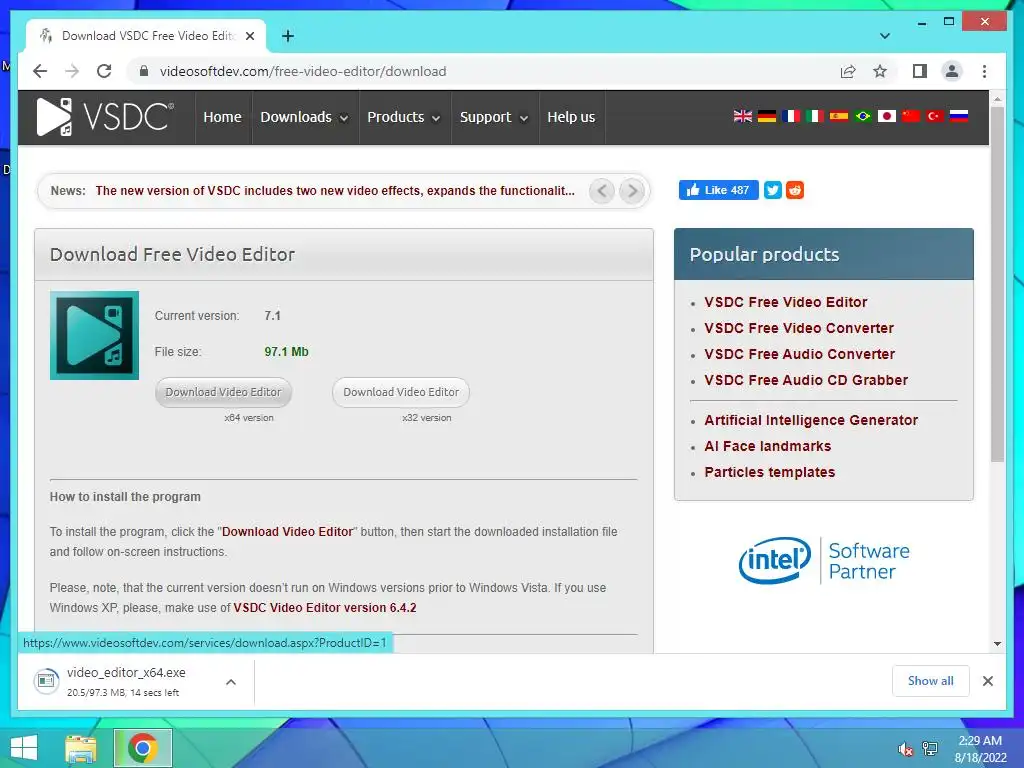
Task: Click Download Video Editor link in instructions
Action: [x=287, y=532]
